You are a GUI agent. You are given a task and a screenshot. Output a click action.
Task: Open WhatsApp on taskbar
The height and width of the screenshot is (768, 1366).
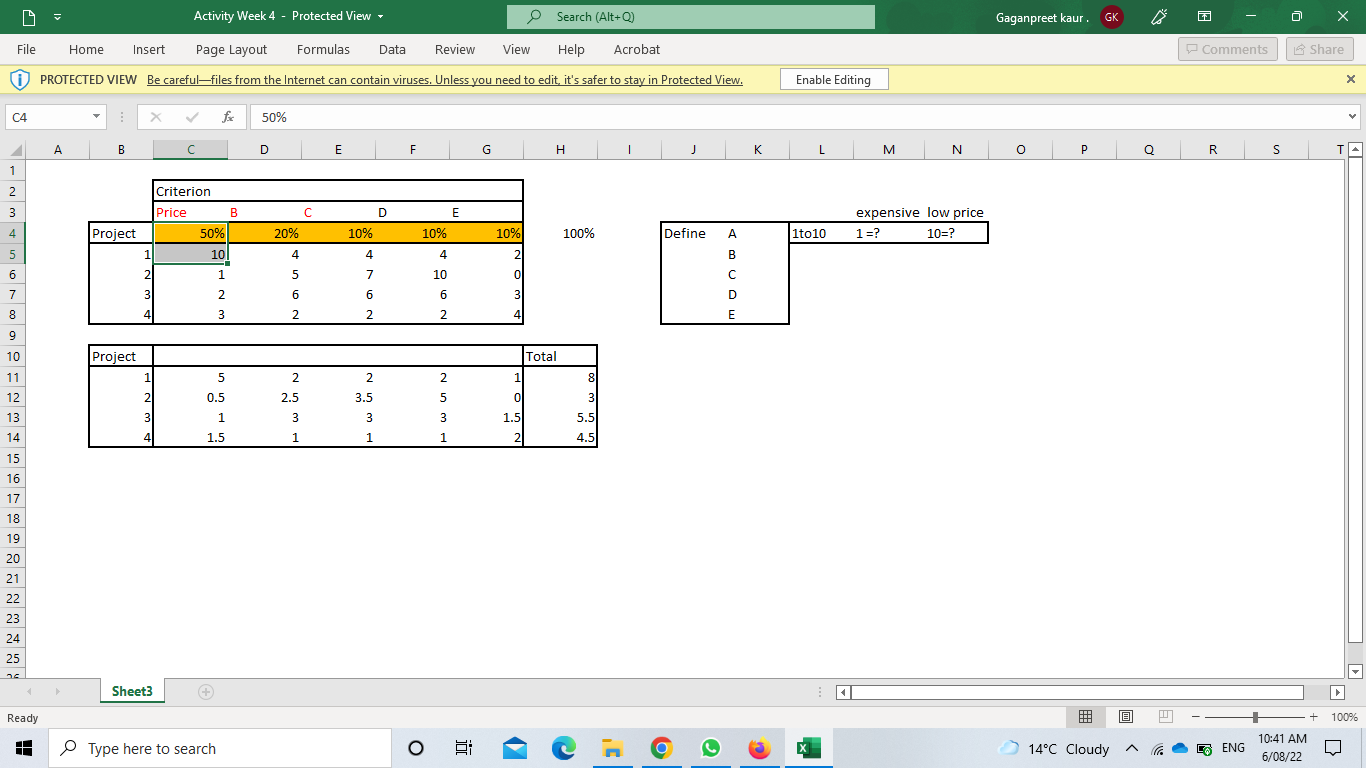tap(711, 748)
